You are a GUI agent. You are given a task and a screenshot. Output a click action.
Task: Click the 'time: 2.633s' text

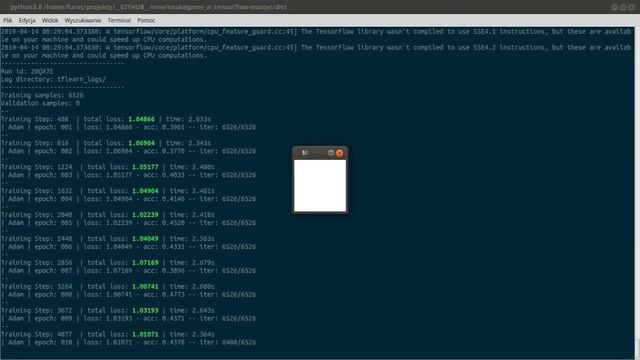pyautogui.click(x=188, y=119)
